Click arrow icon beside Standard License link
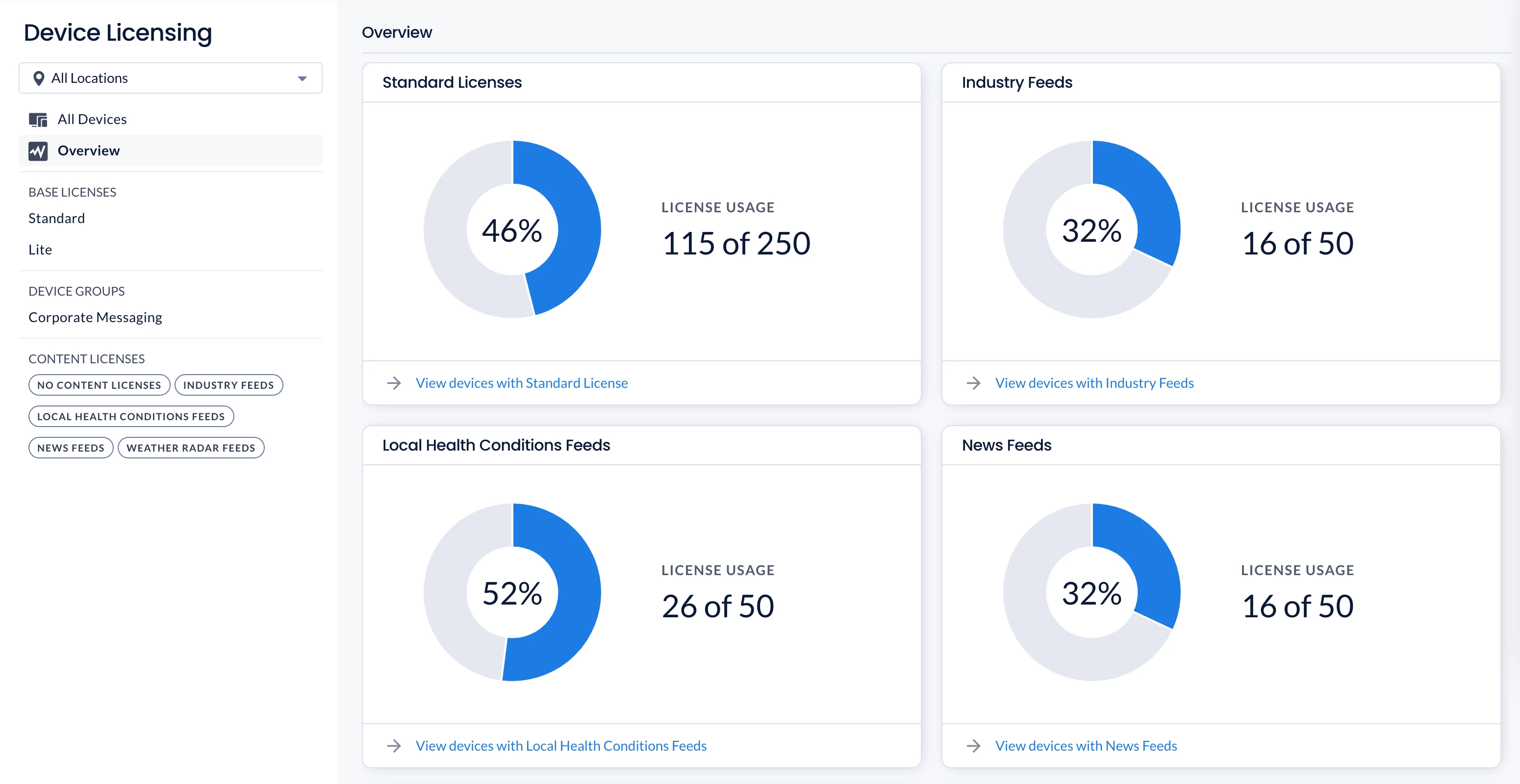Viewport: 1520px width, 784px height. 394,383
